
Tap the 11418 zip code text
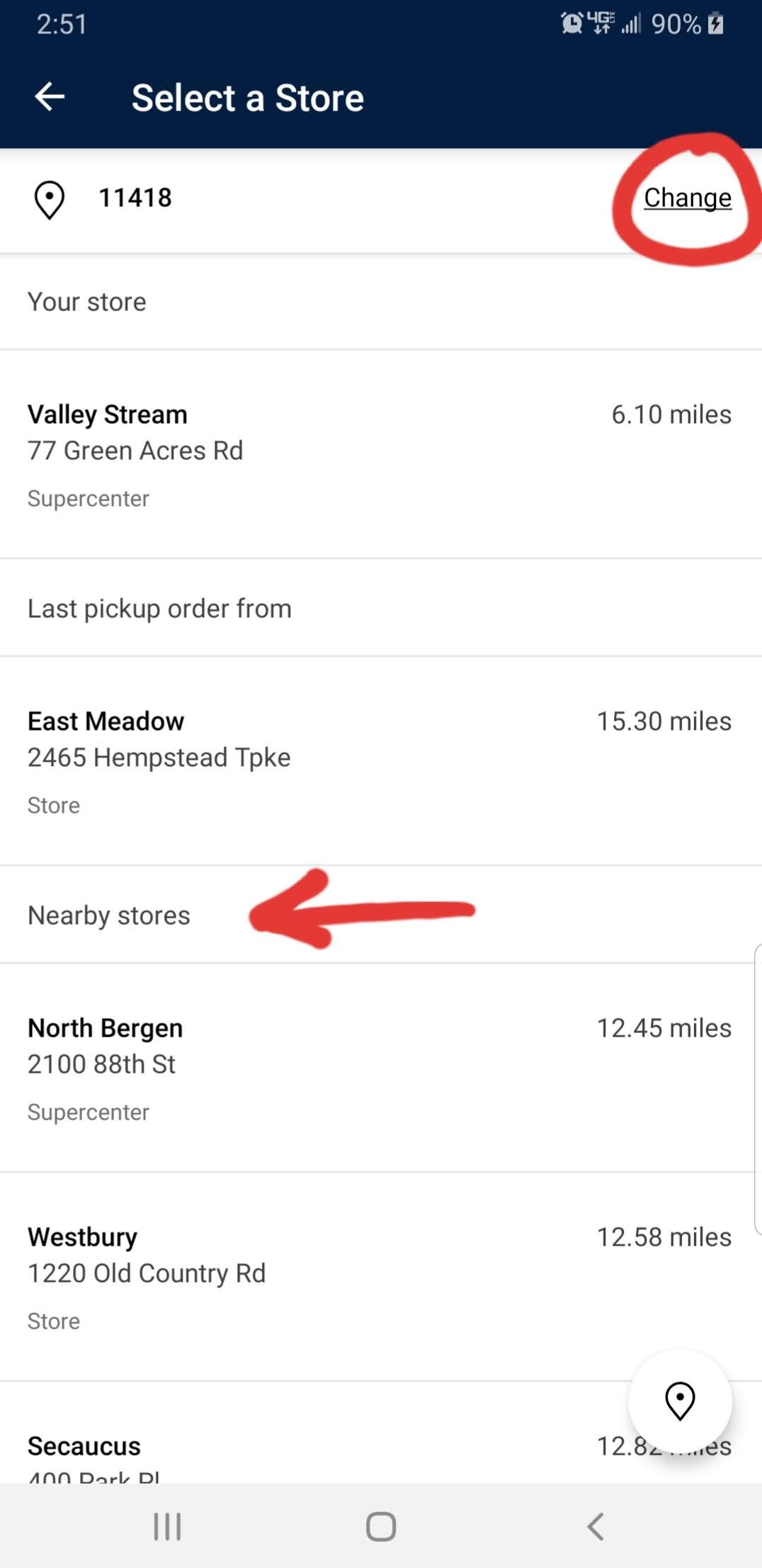coord(135,198)
